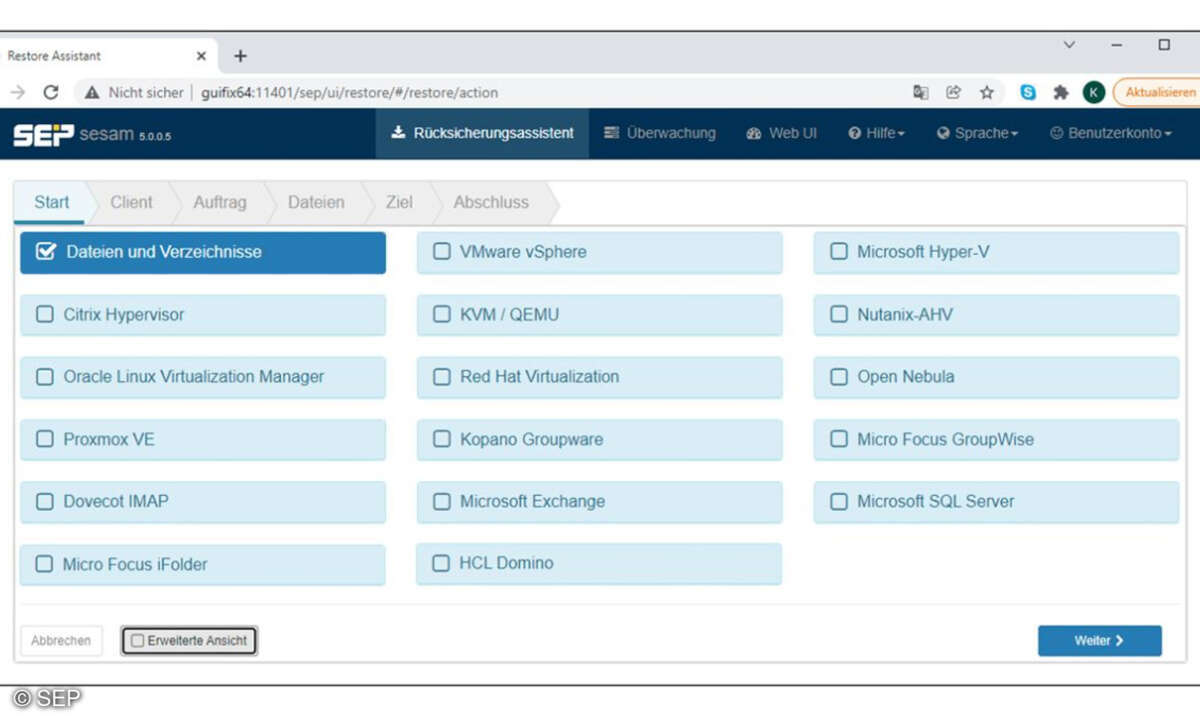The height and width of the screenshot is (720, 1200).
Task: Open the Abschluss step tab
Action: coord(491,203)
